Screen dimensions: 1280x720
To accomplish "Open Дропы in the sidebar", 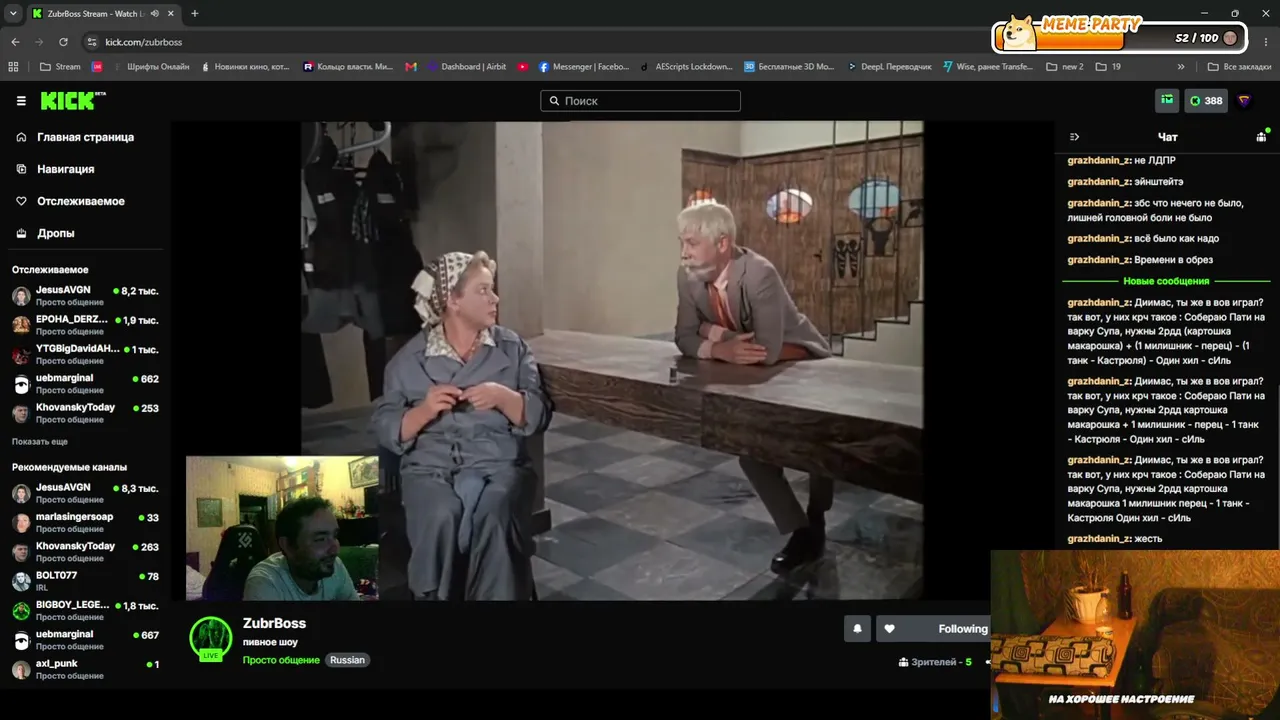I will click(56, 233).
